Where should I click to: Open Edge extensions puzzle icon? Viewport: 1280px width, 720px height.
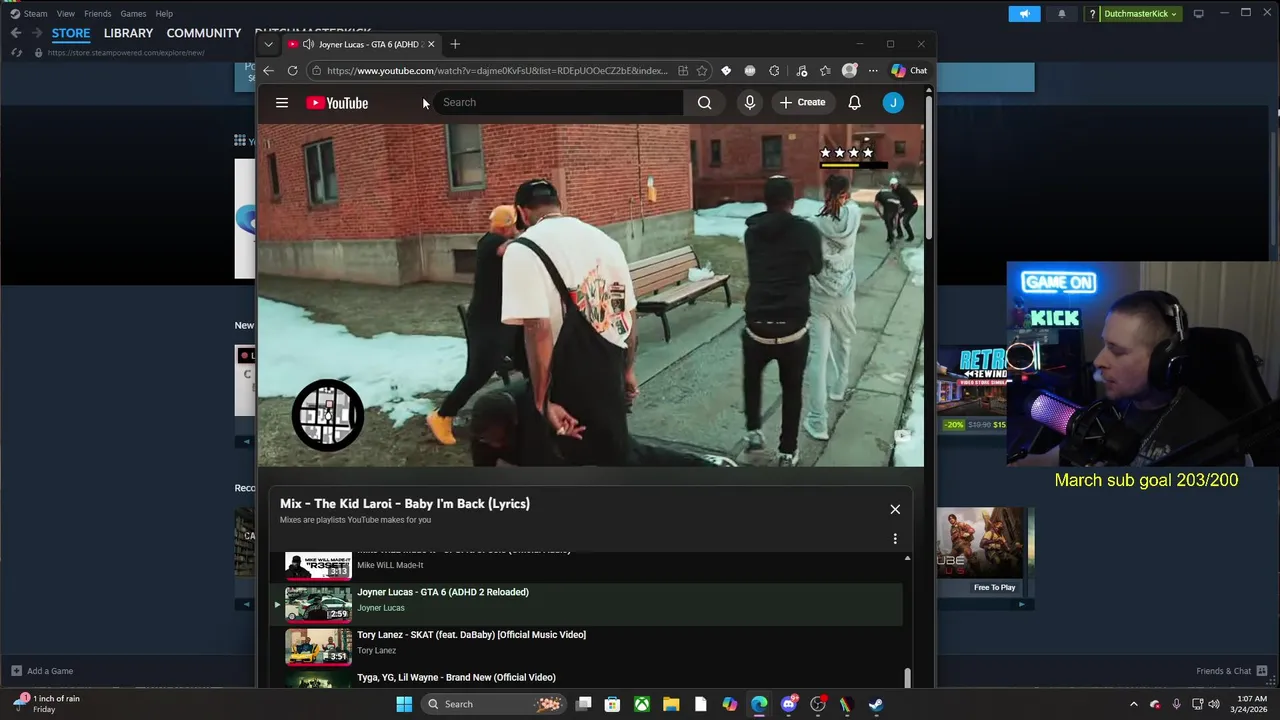point(774,71)
